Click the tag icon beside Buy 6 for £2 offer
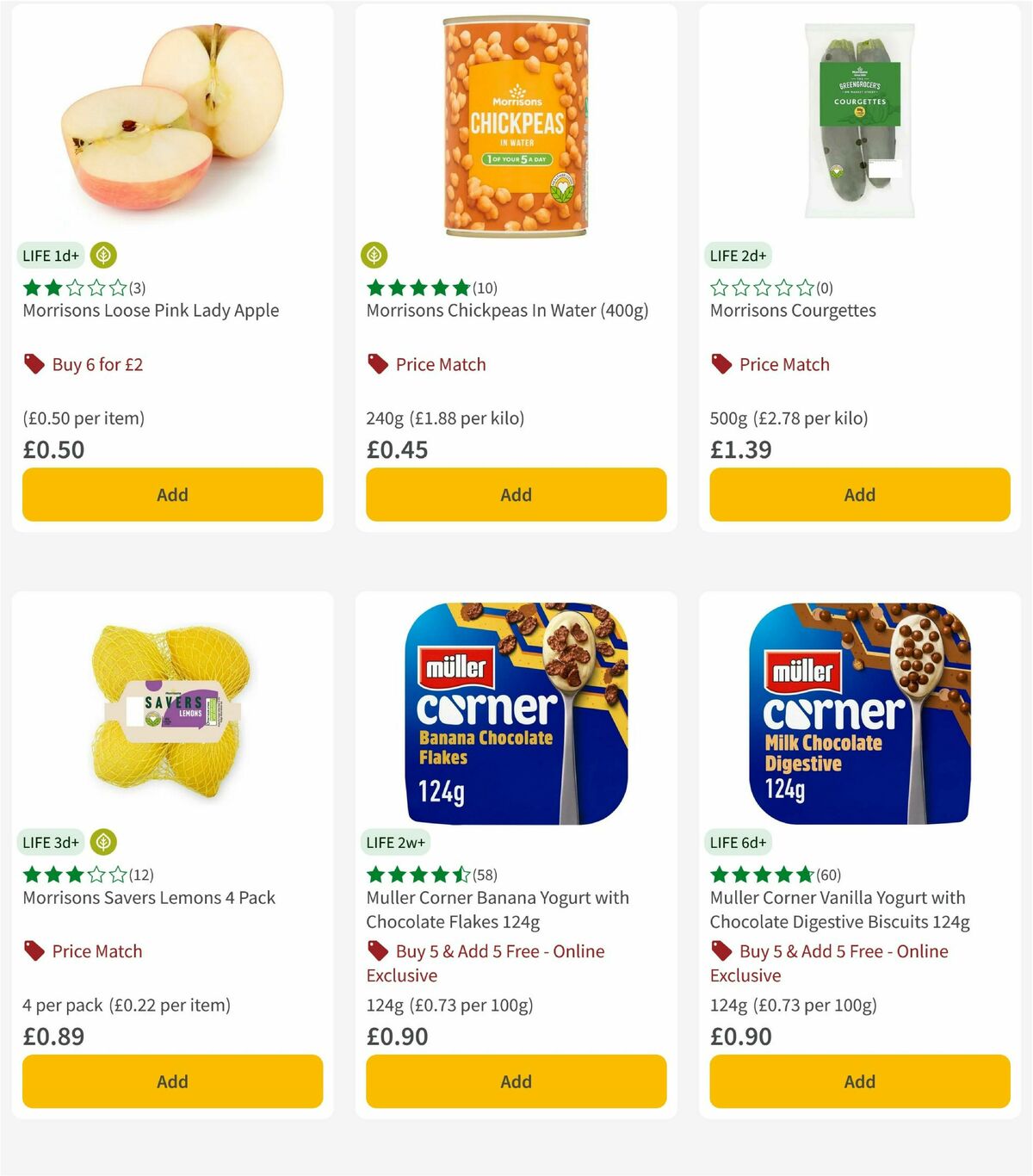The width and height of the screenshot is (1033, 1176). 33,364
